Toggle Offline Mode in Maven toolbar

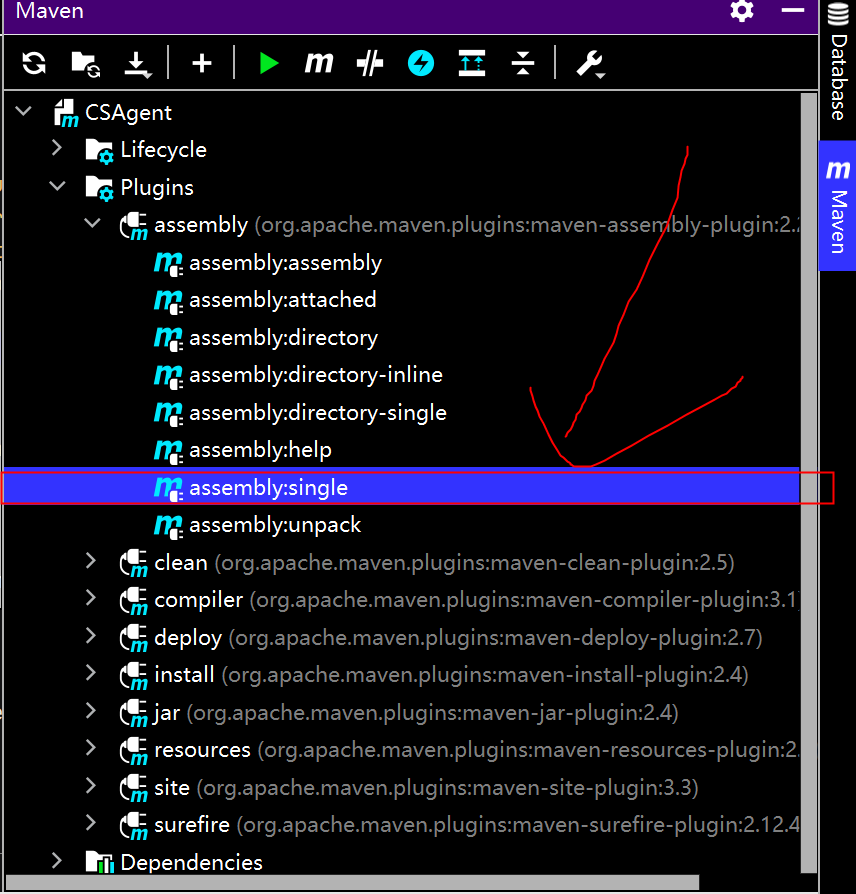[370, 64]
